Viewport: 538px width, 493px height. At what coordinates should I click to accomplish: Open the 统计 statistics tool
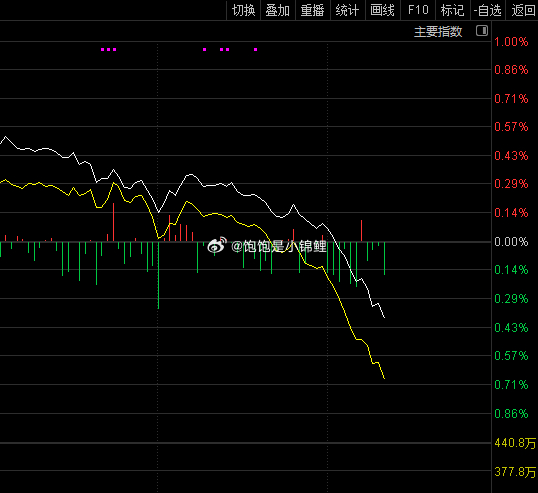[x=348, y=10]
